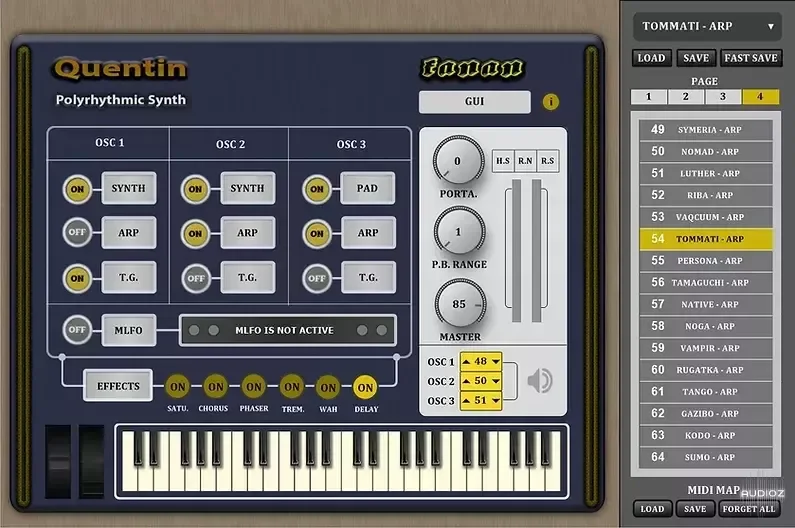Click the MASTER volume knob

click(x=460, y=304)
